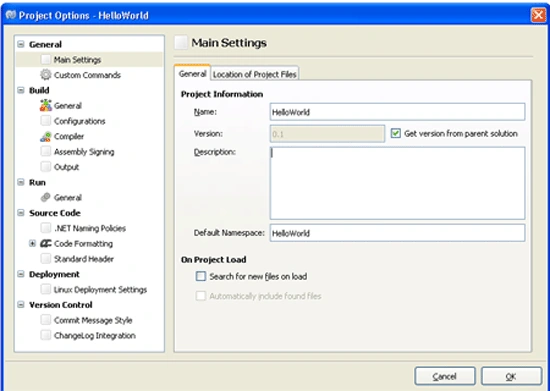
Task: Collapse the Build tree section
Action: [21, 90]
